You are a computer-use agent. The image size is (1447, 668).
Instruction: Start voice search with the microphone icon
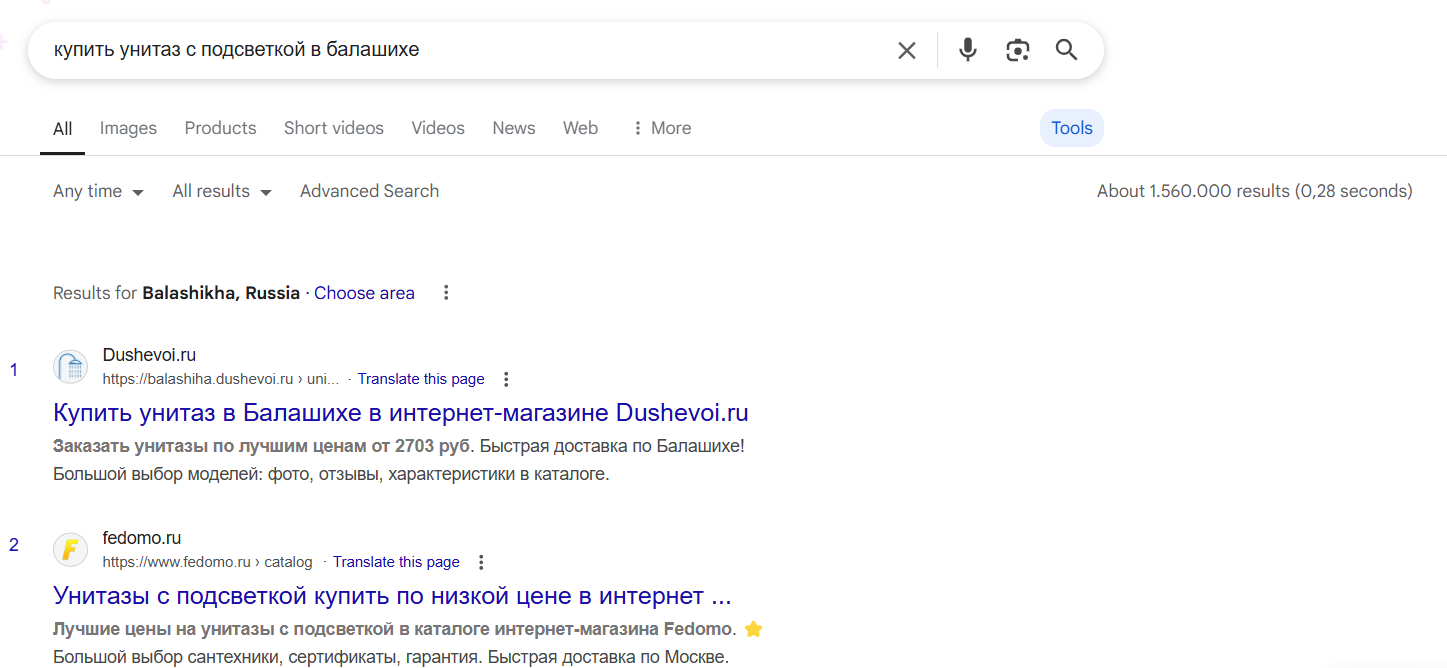967,50
